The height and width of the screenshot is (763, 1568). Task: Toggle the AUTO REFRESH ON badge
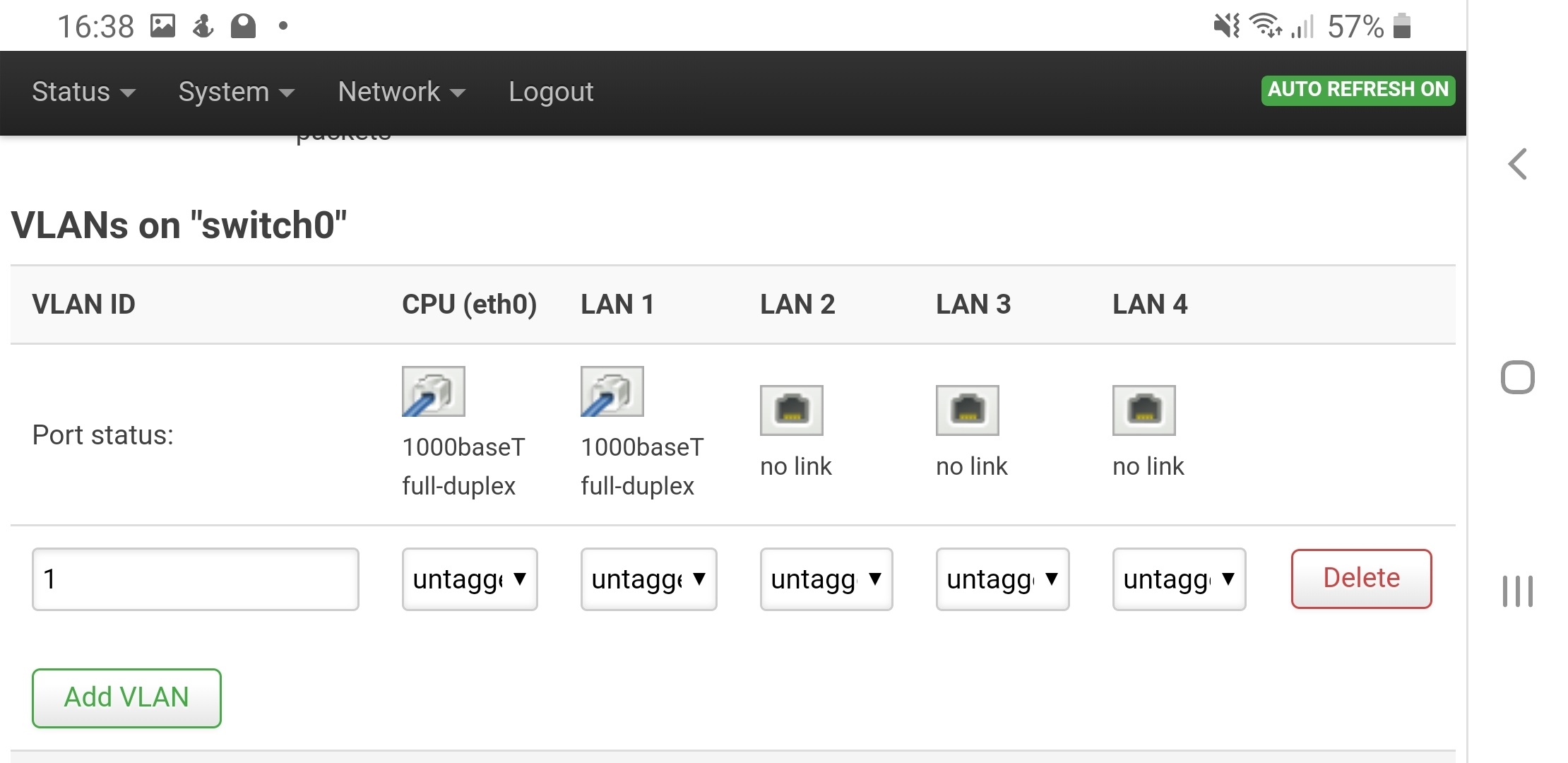coord(1358,90)
